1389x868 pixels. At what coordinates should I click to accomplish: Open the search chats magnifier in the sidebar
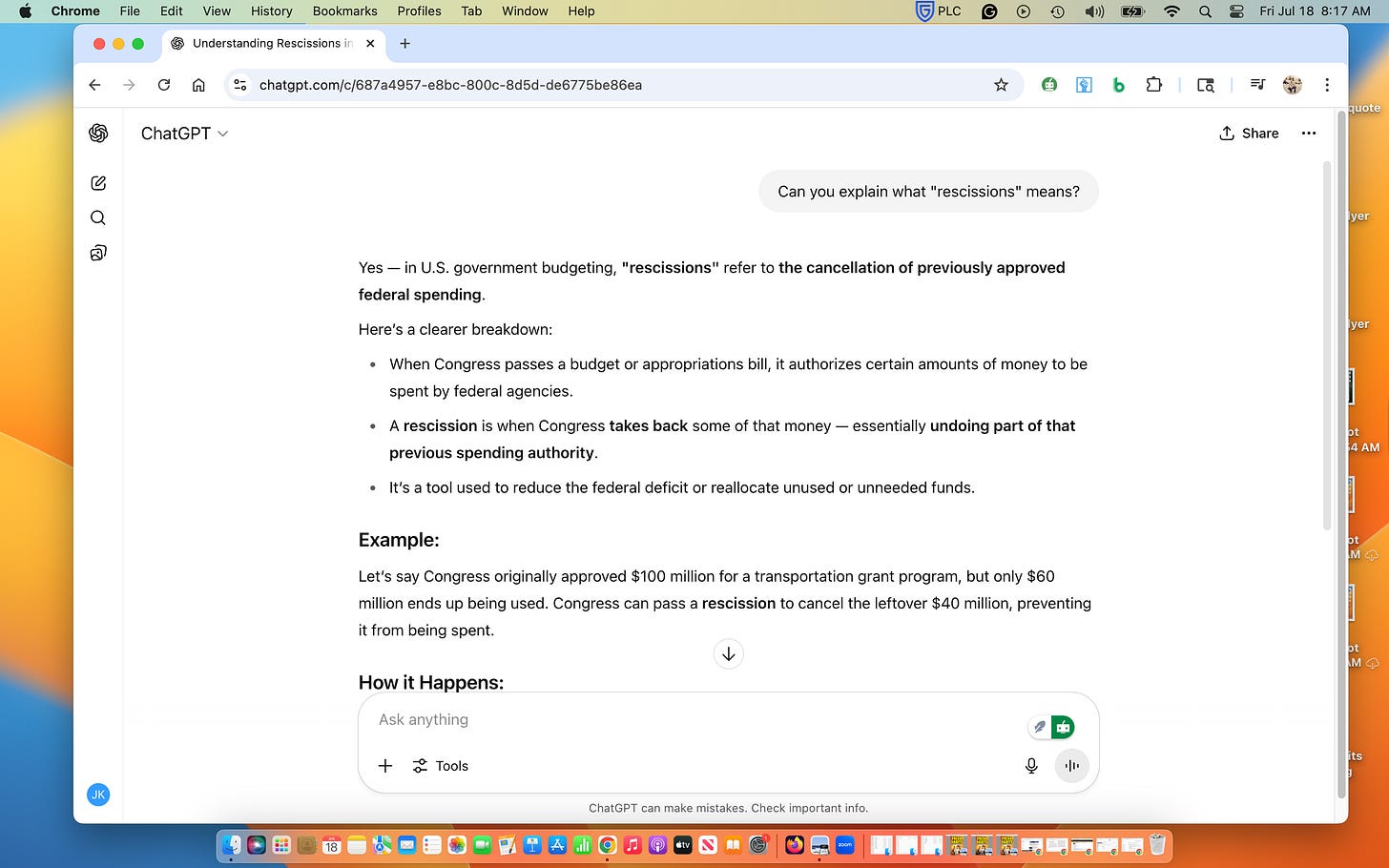pos(98,217)
